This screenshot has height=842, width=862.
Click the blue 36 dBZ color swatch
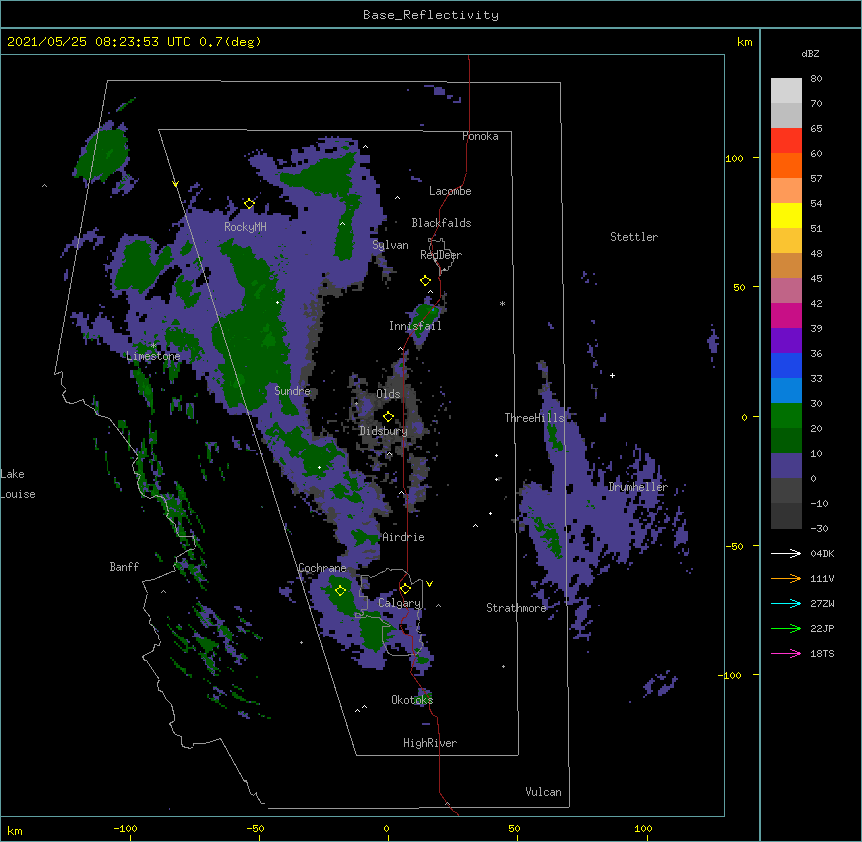(786, 365)
